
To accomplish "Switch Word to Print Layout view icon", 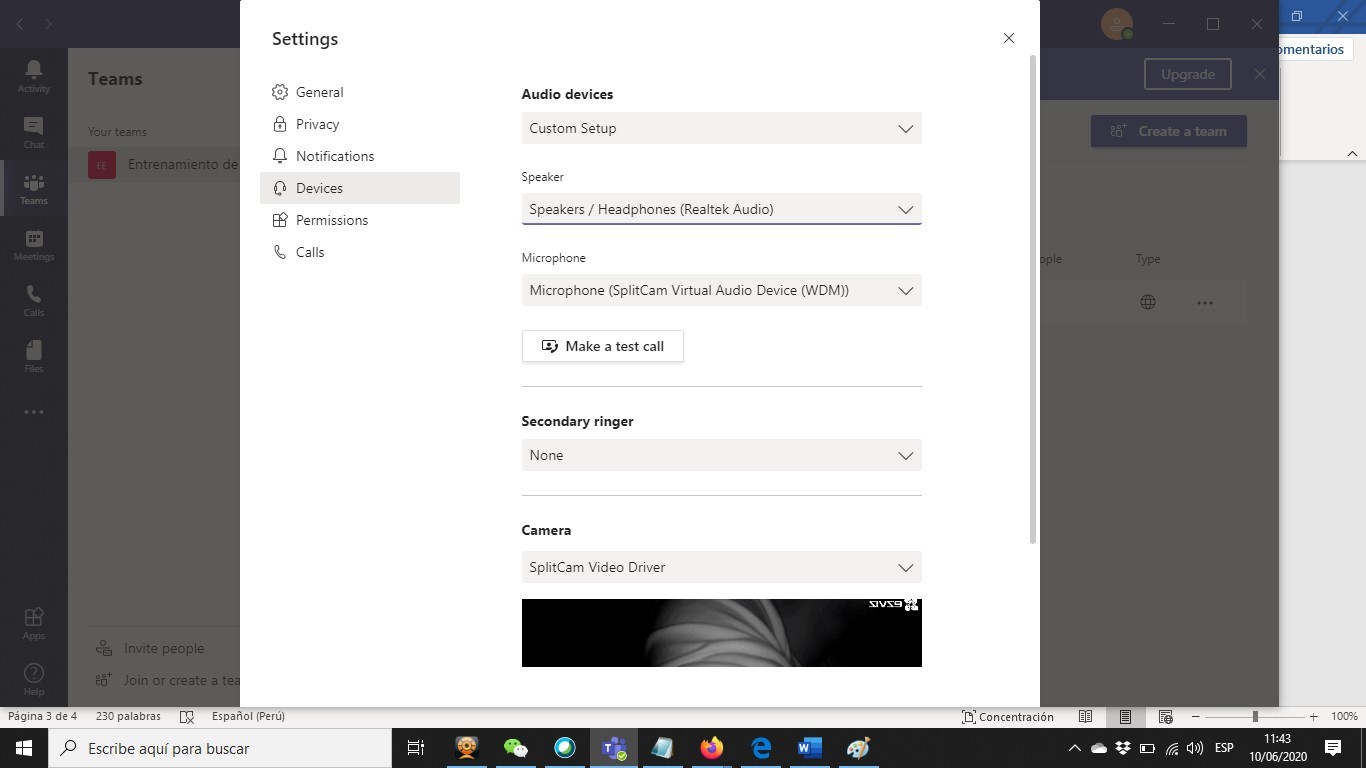I will (x=1125, y=716).
